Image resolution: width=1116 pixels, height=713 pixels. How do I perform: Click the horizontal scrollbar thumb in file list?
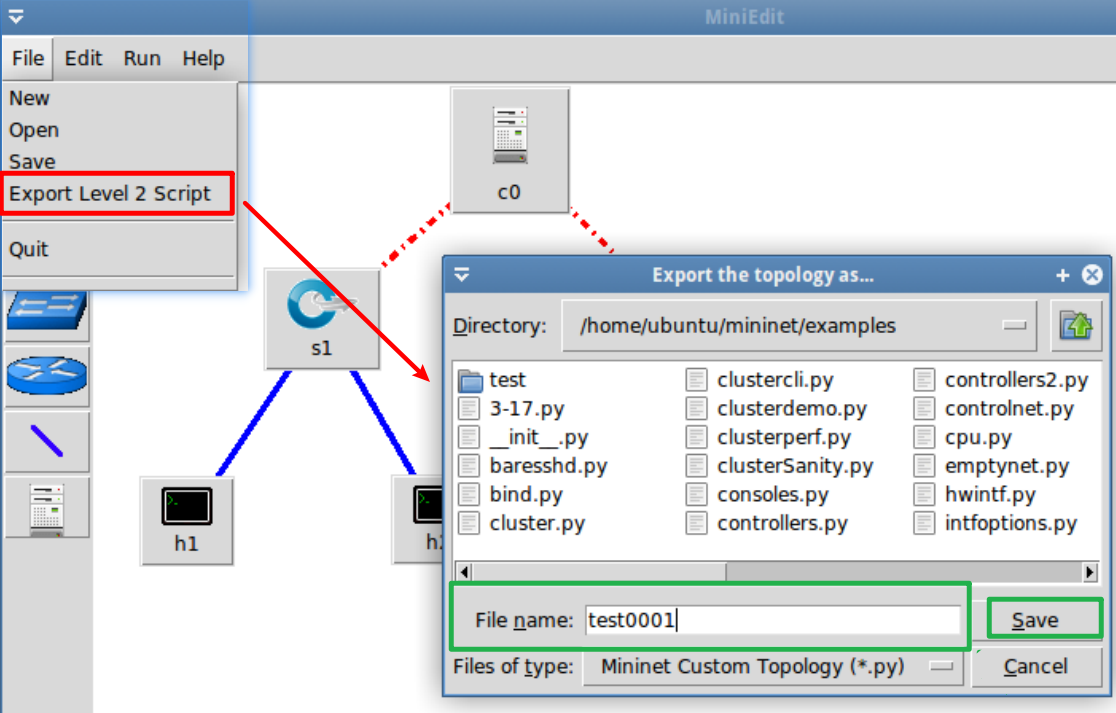click(x=599, y=572)
